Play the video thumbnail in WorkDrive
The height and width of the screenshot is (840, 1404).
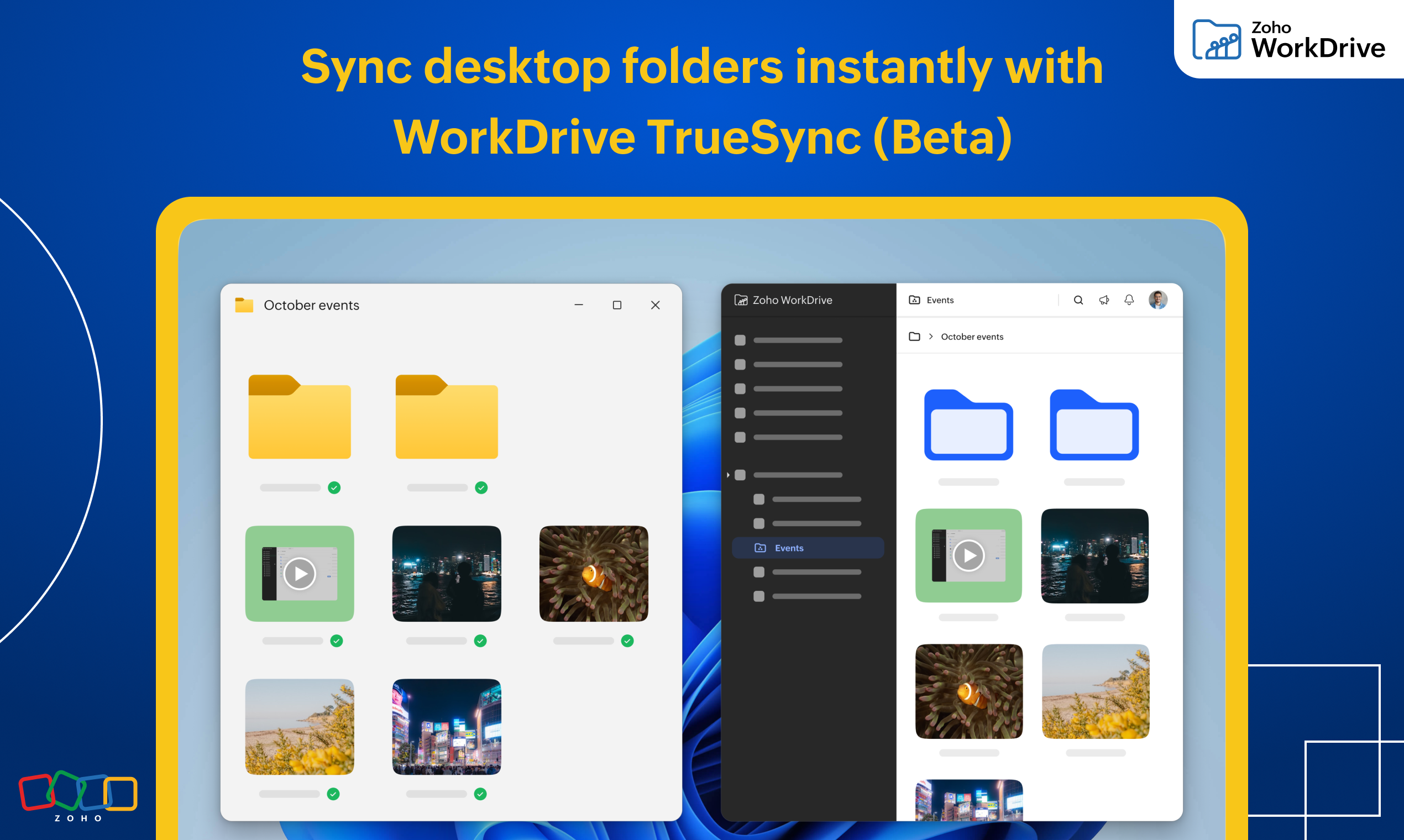pyautogui.click(x=968, y=556)
